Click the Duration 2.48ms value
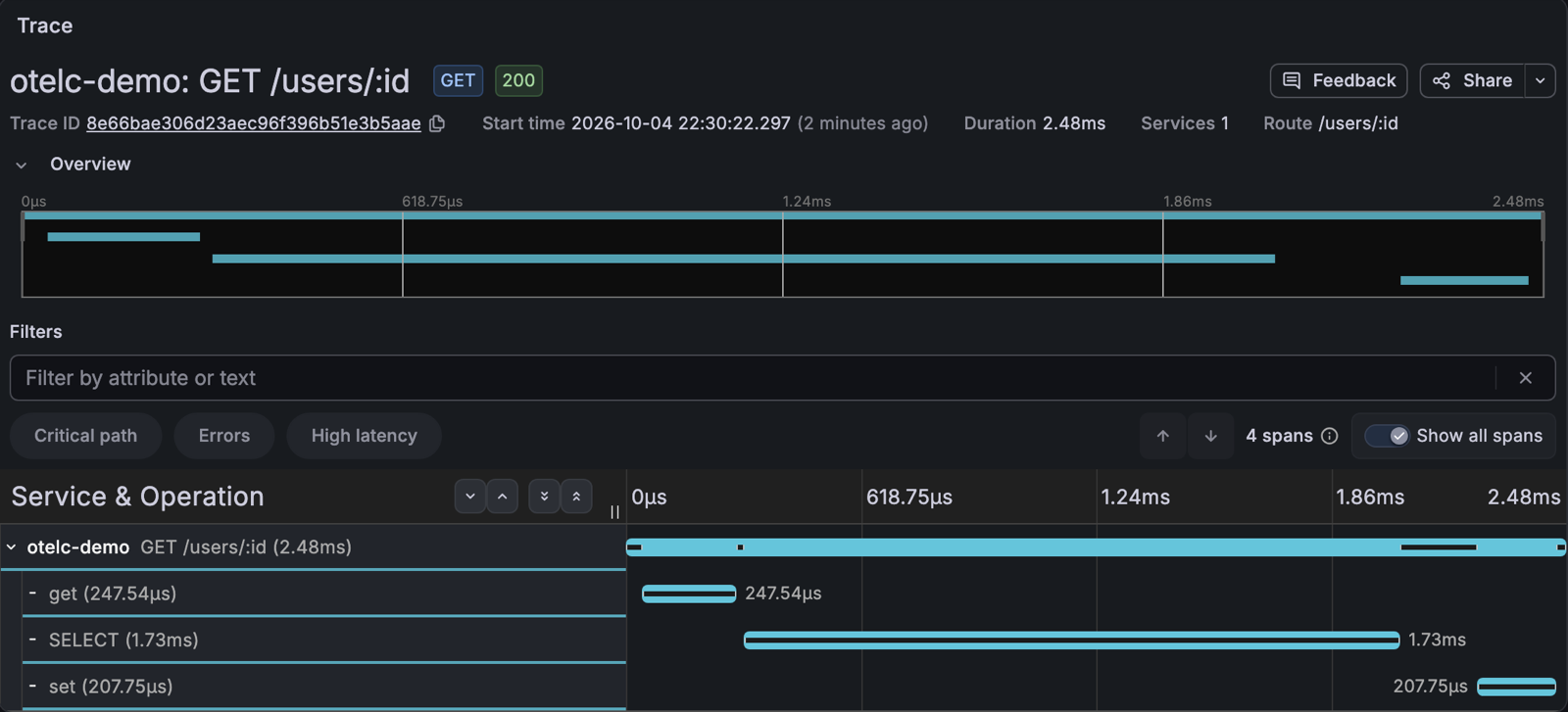Viewport: 1568px width, 712px height. tap(1074, 123)
